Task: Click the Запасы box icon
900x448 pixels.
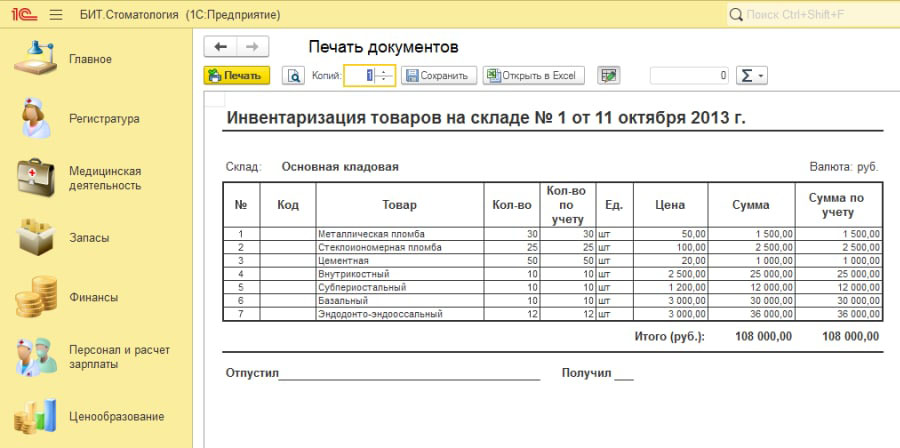Action: pos(36,236)
